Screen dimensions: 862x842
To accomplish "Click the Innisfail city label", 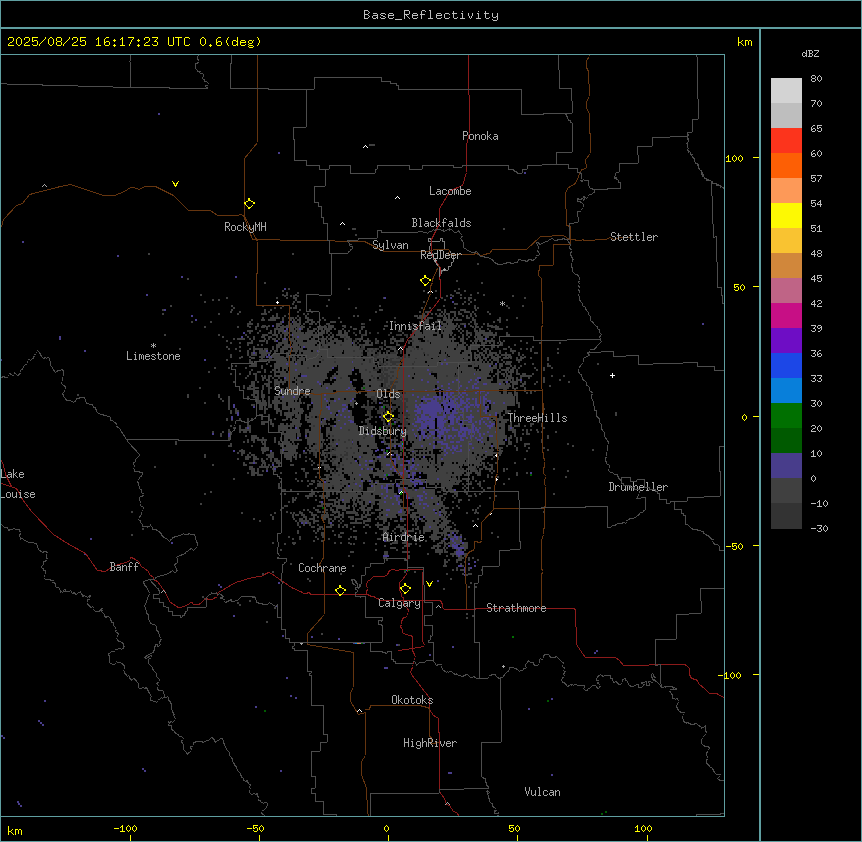I will point(415,326).
